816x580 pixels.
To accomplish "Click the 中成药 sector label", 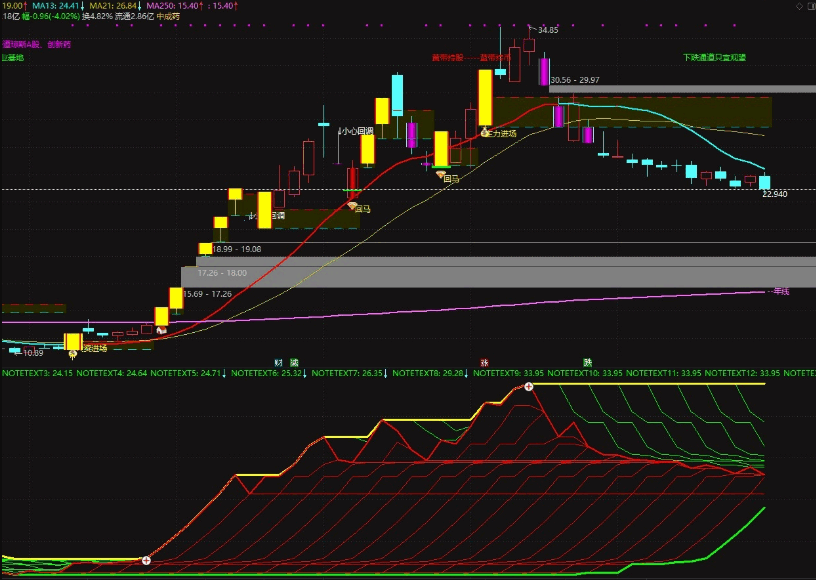I will (x=168, y=16).
